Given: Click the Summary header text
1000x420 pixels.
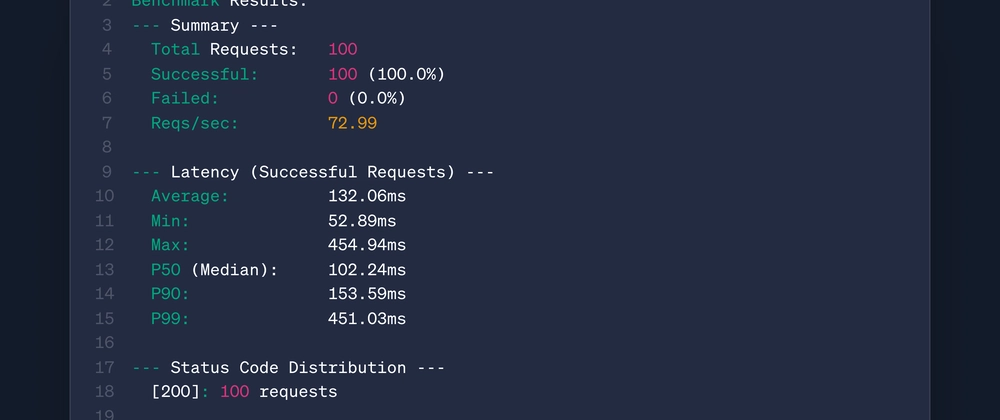Looking at the screenshot, I should 205,25.
